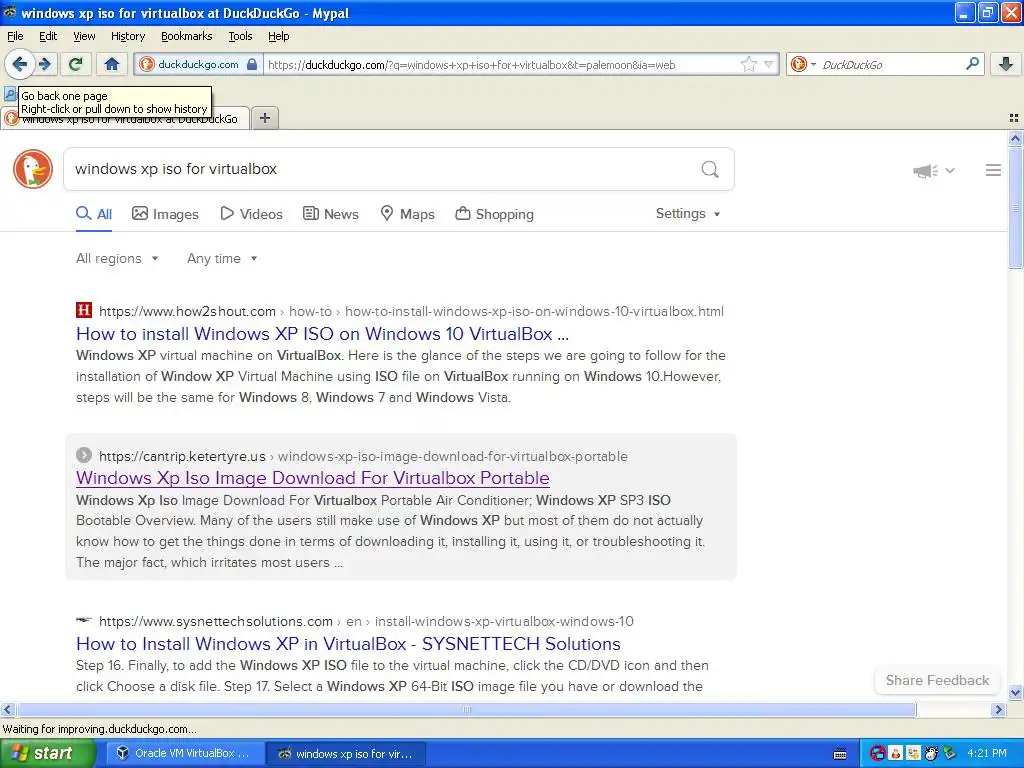Screen dimensions: 1024x768
Task: Click the DuckDuckGo duck logo
Action: tap(33, 169)
